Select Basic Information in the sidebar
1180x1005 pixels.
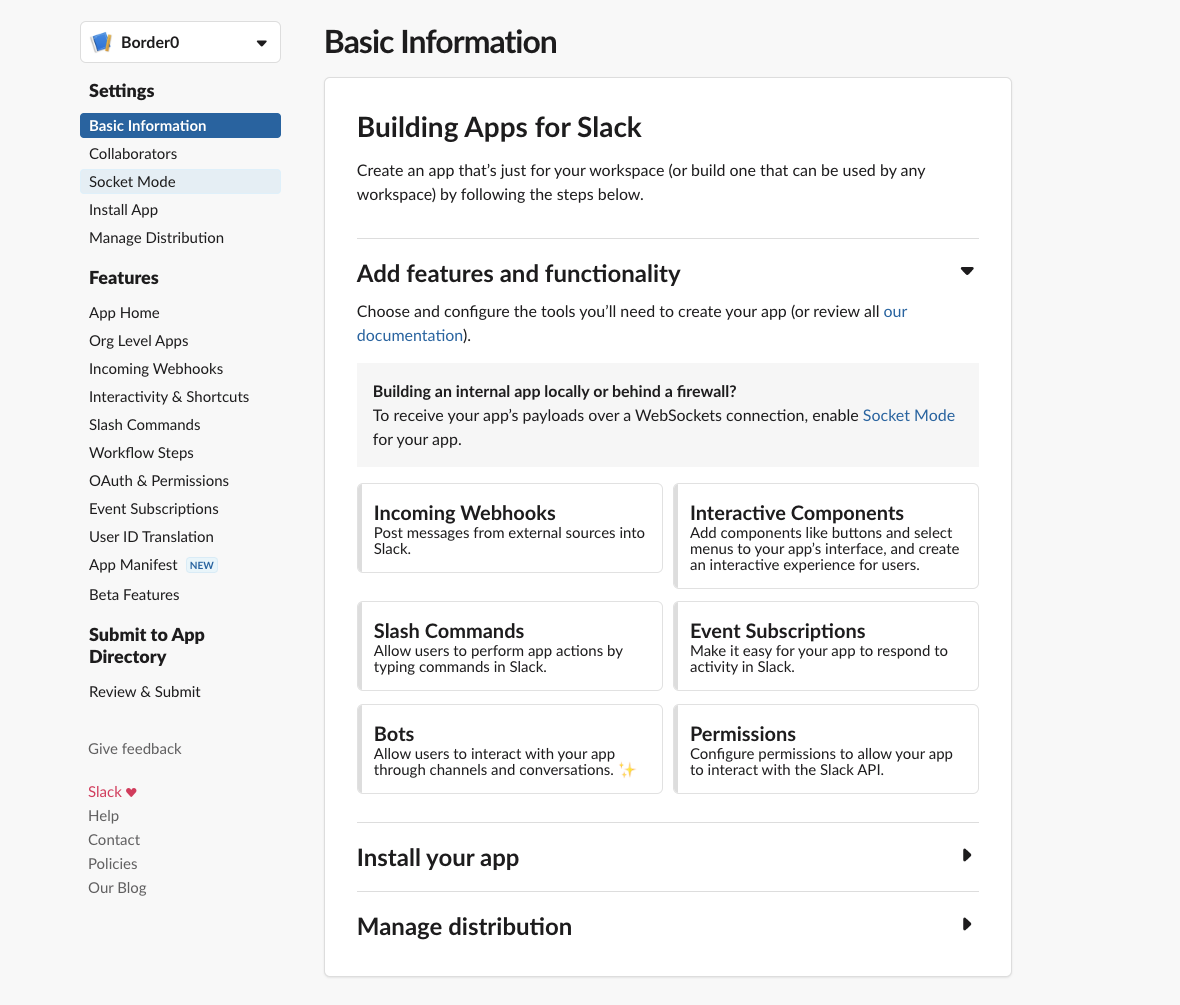(x=180, y=126)
